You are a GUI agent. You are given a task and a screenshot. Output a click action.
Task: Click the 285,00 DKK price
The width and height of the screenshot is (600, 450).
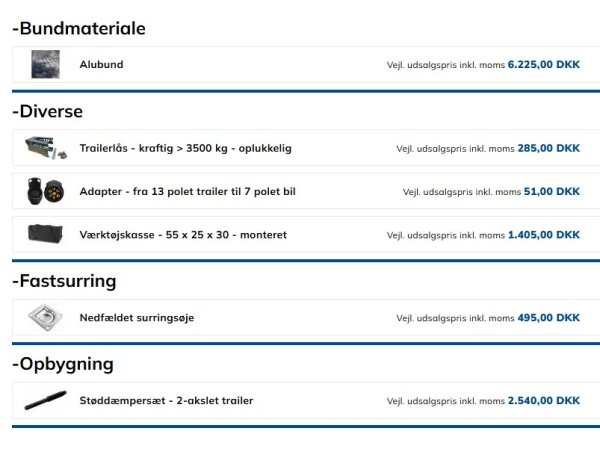pyautogui.click(x=548, y=148)
